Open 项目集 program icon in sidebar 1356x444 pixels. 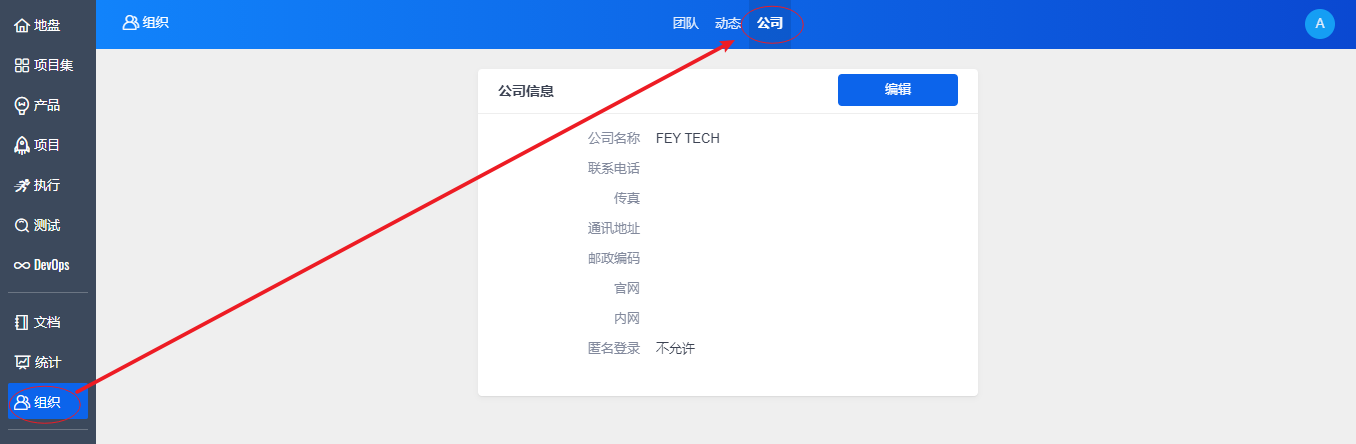coord(22,65)
